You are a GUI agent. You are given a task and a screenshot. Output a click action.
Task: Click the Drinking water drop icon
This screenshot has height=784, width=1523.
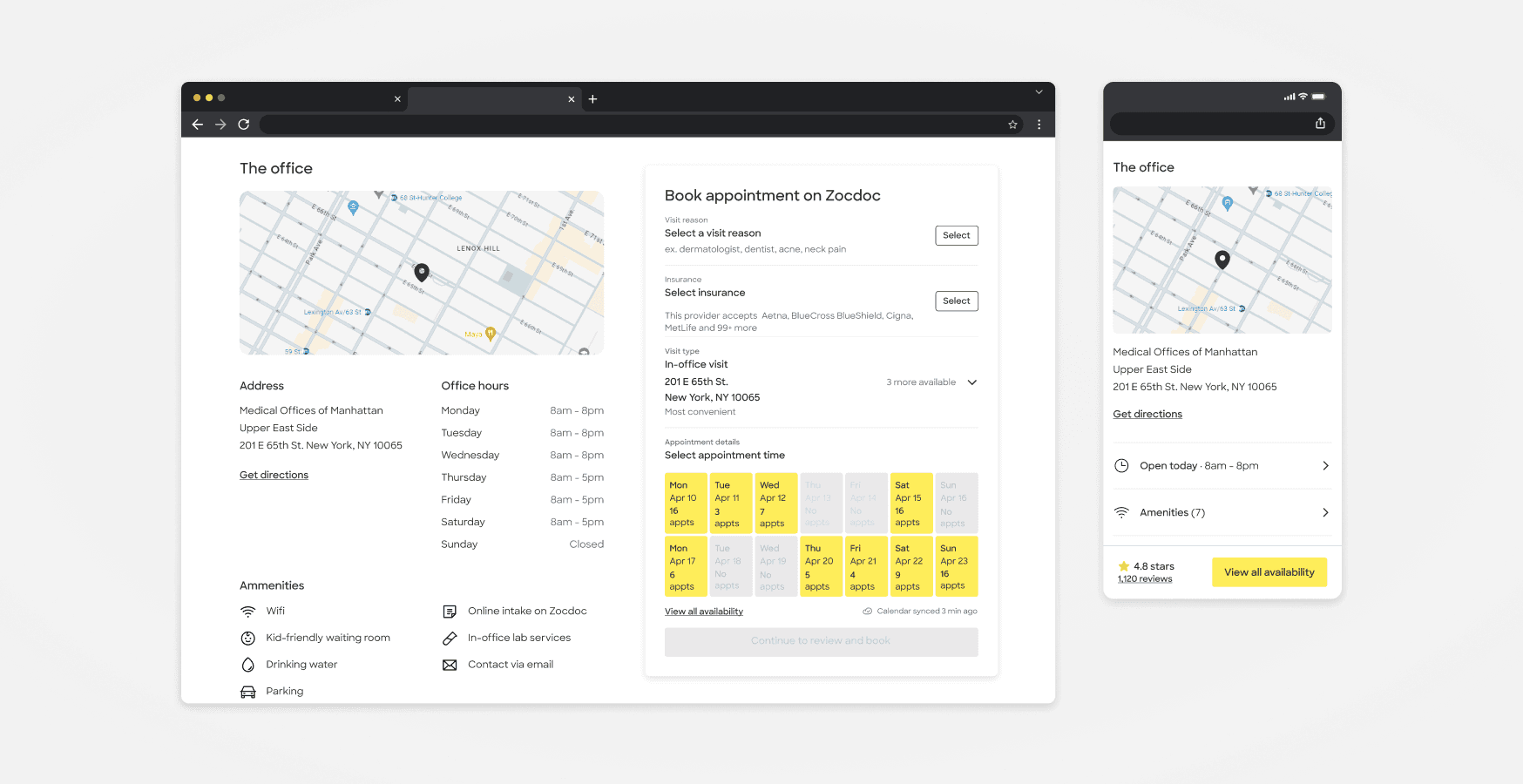click(x=248, y=665)
